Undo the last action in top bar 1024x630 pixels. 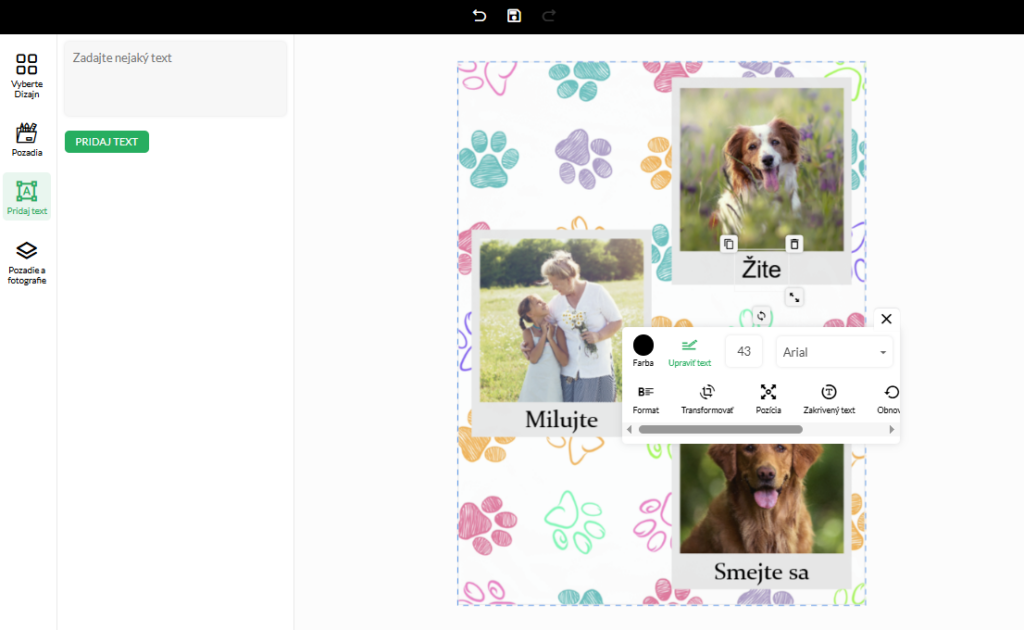(x=479, y=16)
